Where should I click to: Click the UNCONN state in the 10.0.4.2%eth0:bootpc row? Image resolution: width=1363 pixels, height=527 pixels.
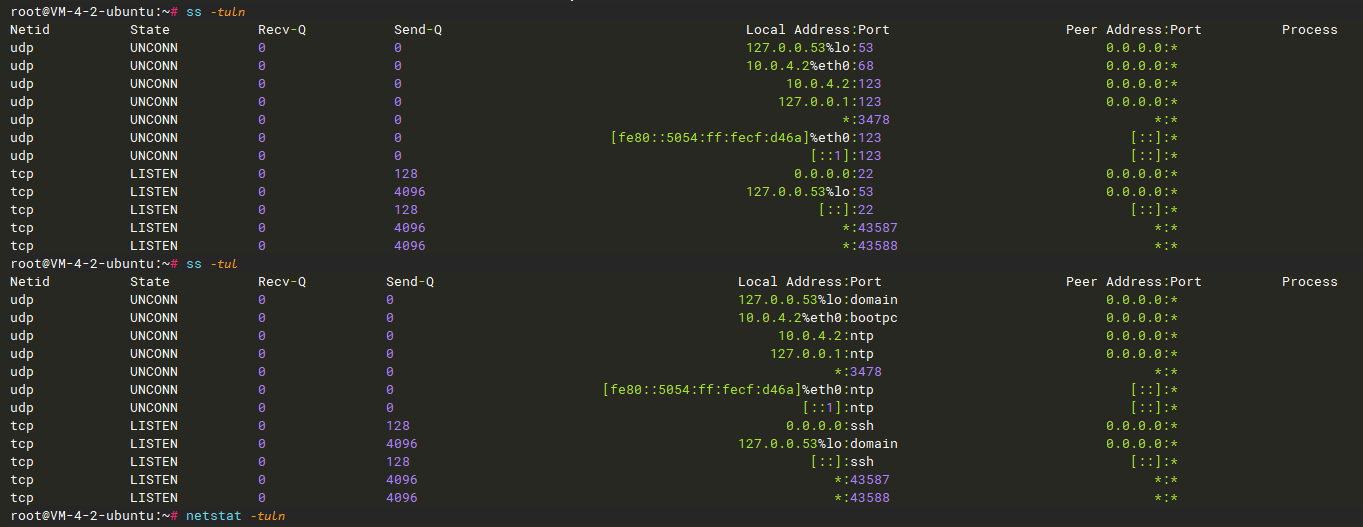154,318
